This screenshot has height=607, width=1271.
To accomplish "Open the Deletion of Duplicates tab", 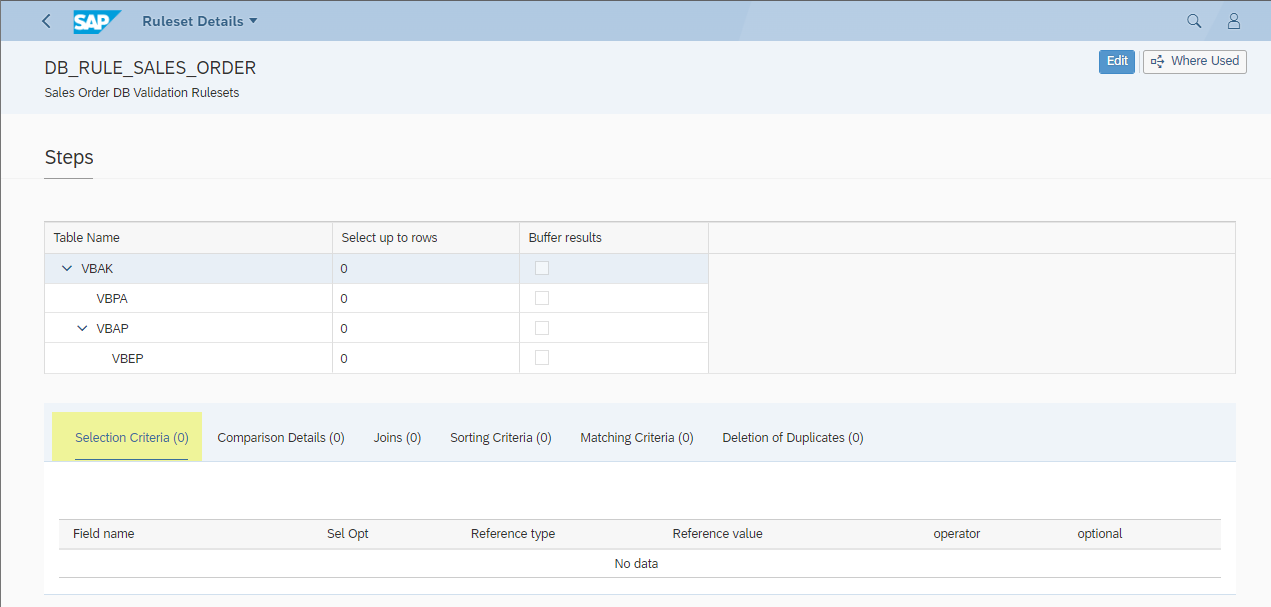I will pyautogui.click(x=792, y=438).
